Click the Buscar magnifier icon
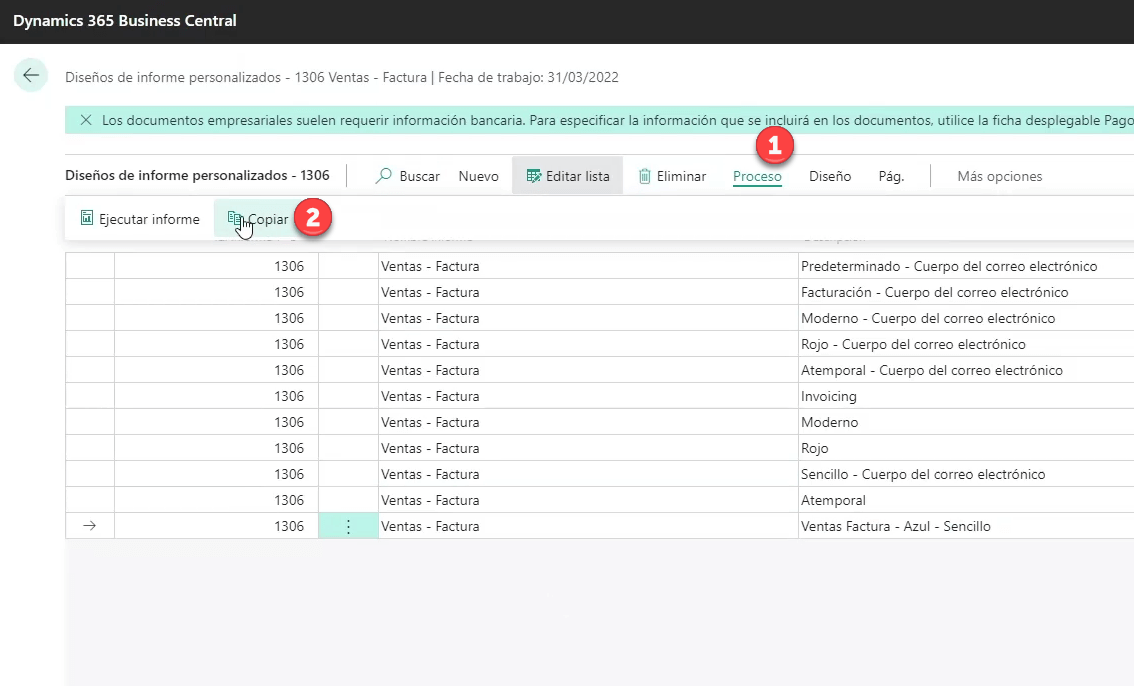Screen dimensions: 1134x686 click(383, 176)
